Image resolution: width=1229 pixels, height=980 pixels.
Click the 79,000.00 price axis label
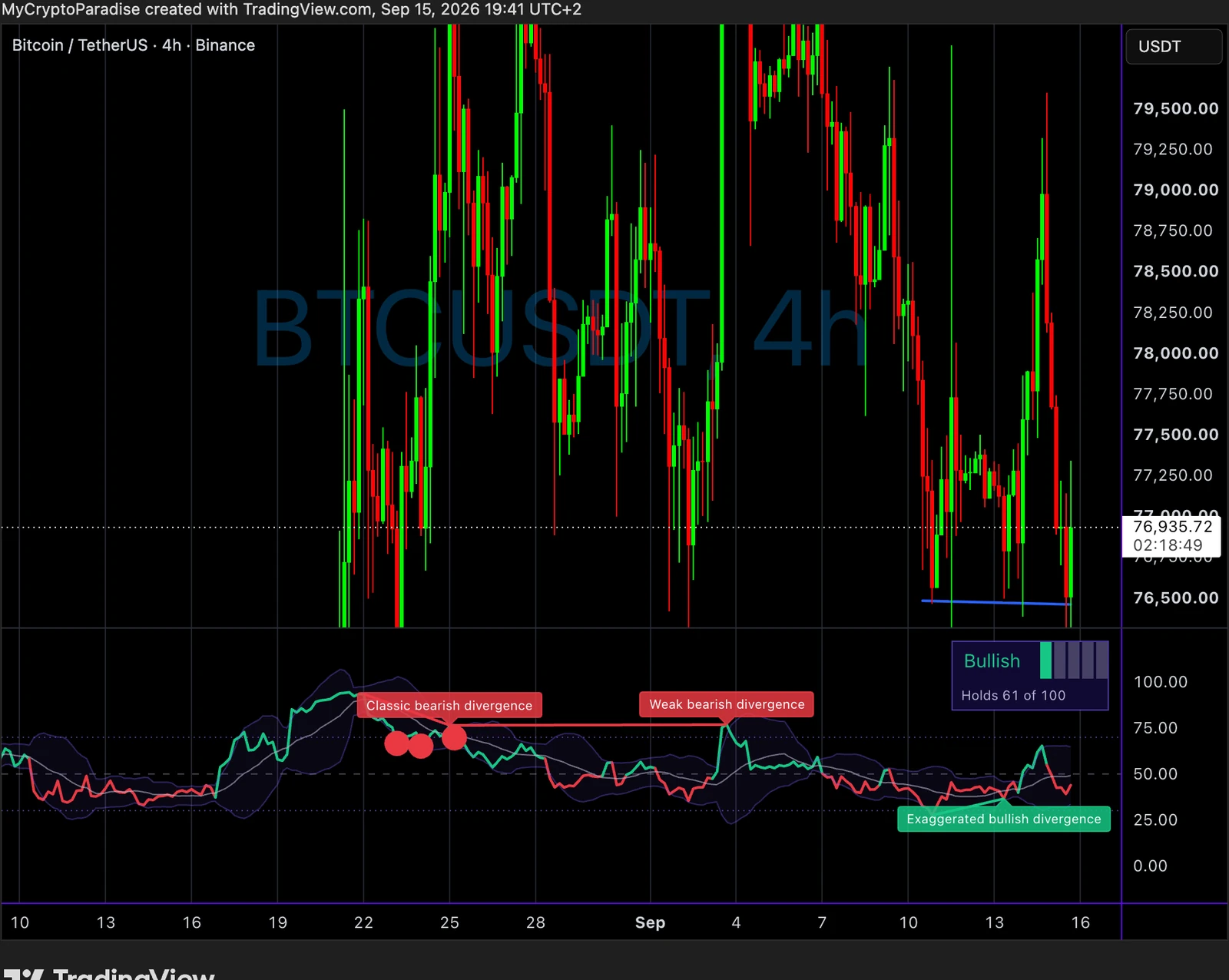[1176, 190]
